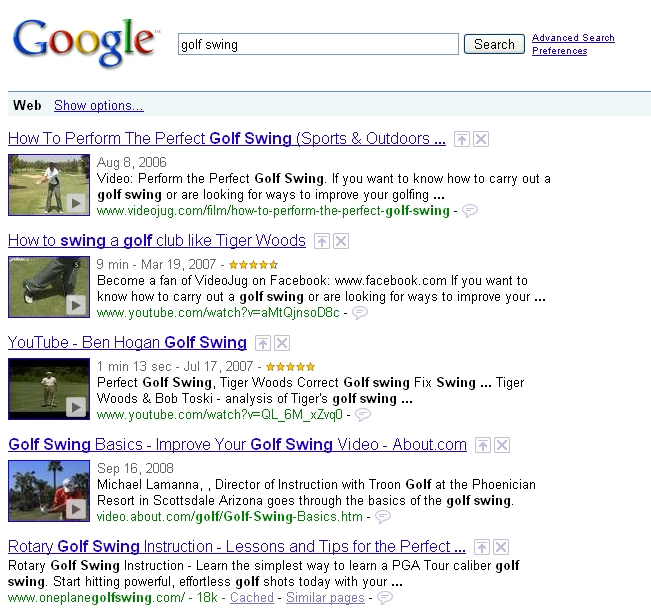Click the star rating on Tiger Woods result
This screenshot has height=610, width=651.
click(253, 265)
